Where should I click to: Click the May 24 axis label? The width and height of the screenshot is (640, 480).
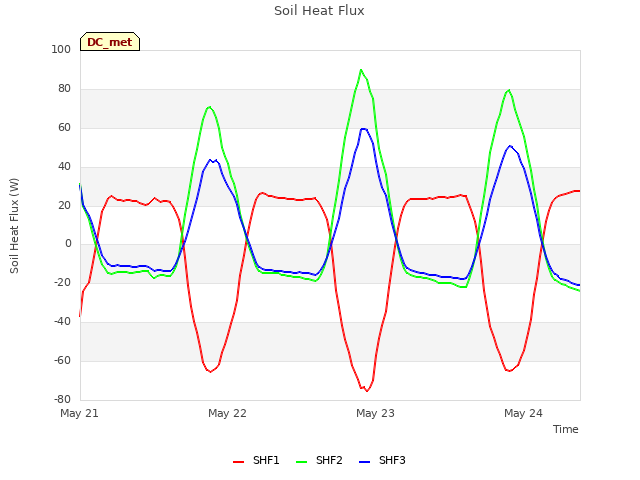(x=523, y=413)
